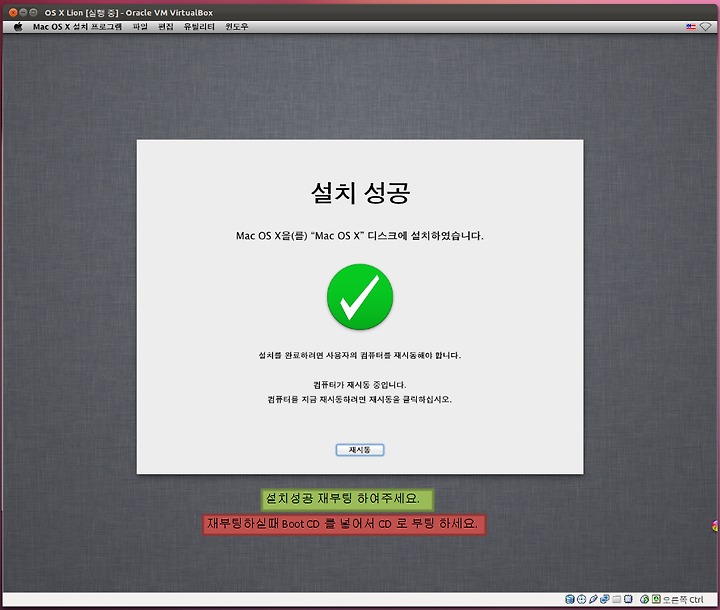
Task: Click the green checkmark success icon
Action: tap(360, 296)
